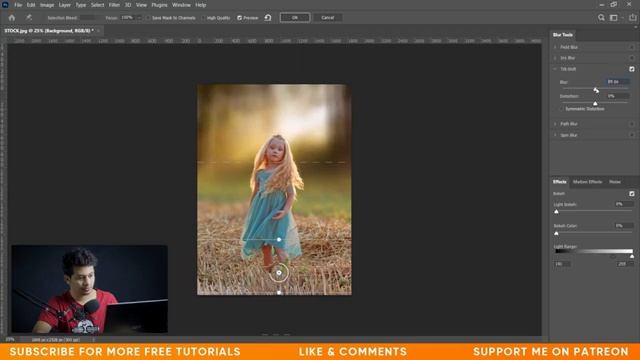Click the share icon at top right

click(x=633, y=18)
